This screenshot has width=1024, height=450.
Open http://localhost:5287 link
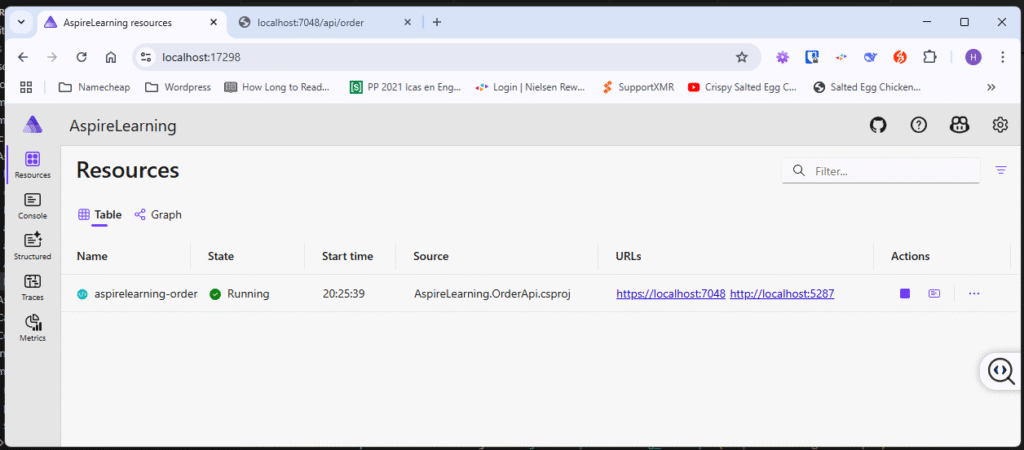(x=782, y=294)
